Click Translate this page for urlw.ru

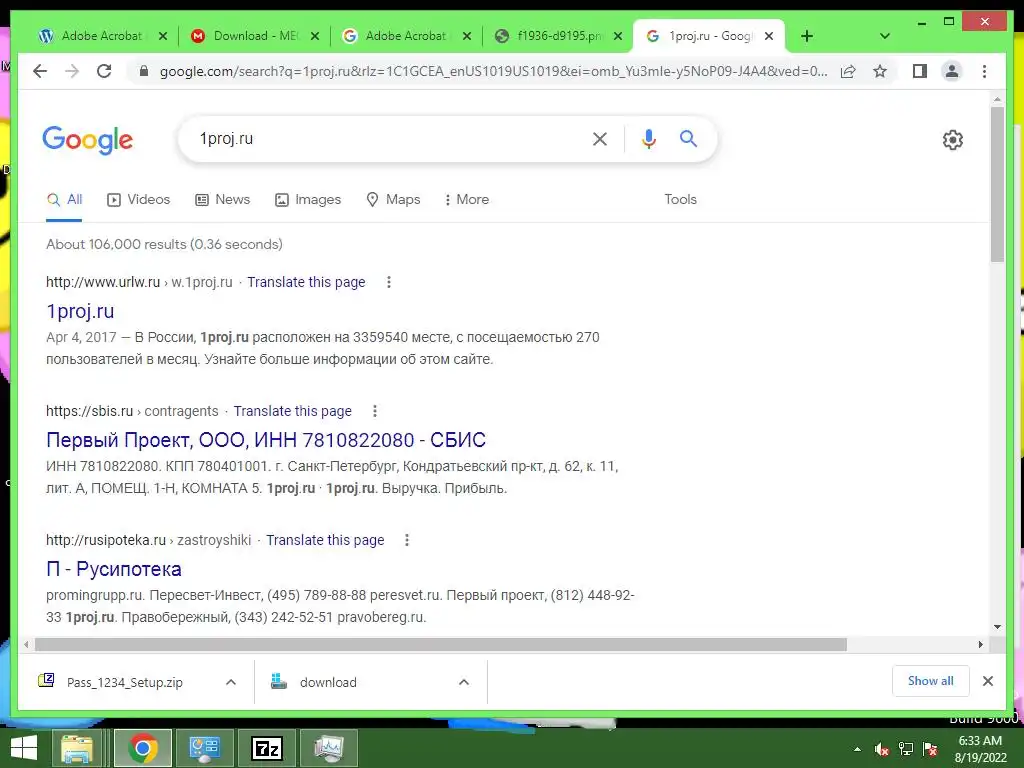pos(306,282)
